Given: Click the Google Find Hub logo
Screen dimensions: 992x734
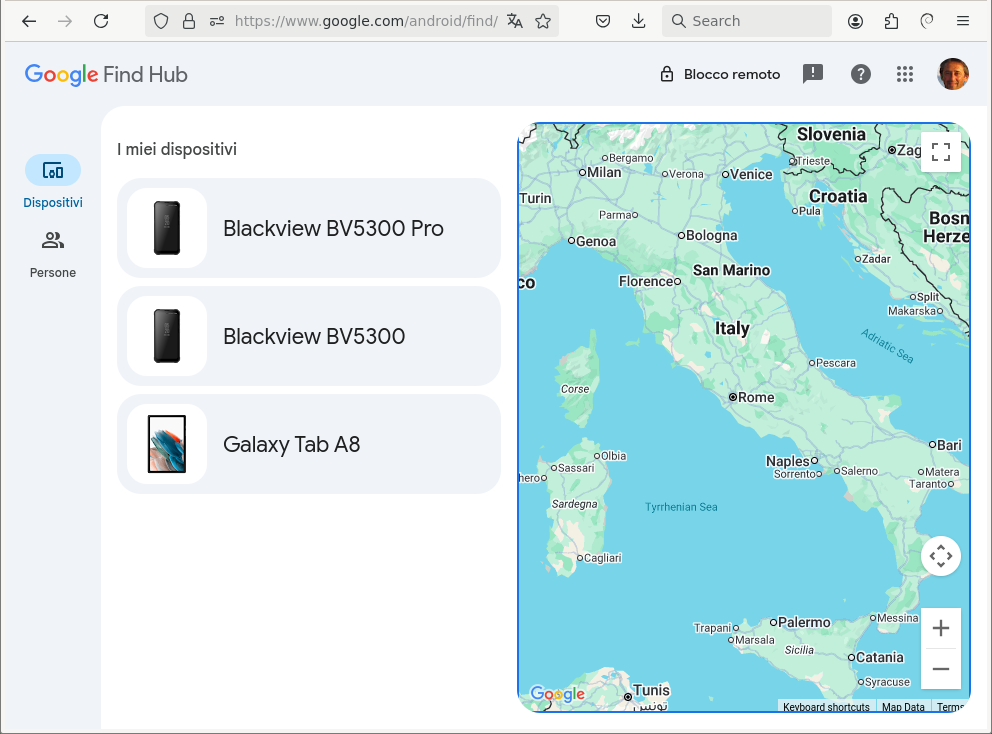Looking at the screenshot, I should coord(106,75).
